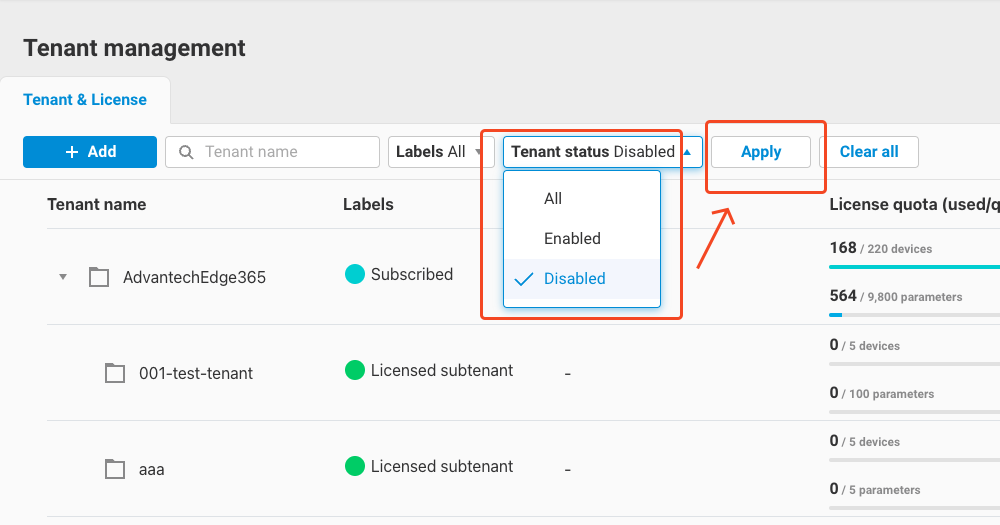Click the cyan Subscribed label dot
Image resolution: width=1000 pixels, height=525 pixels.
coord(355,274)
